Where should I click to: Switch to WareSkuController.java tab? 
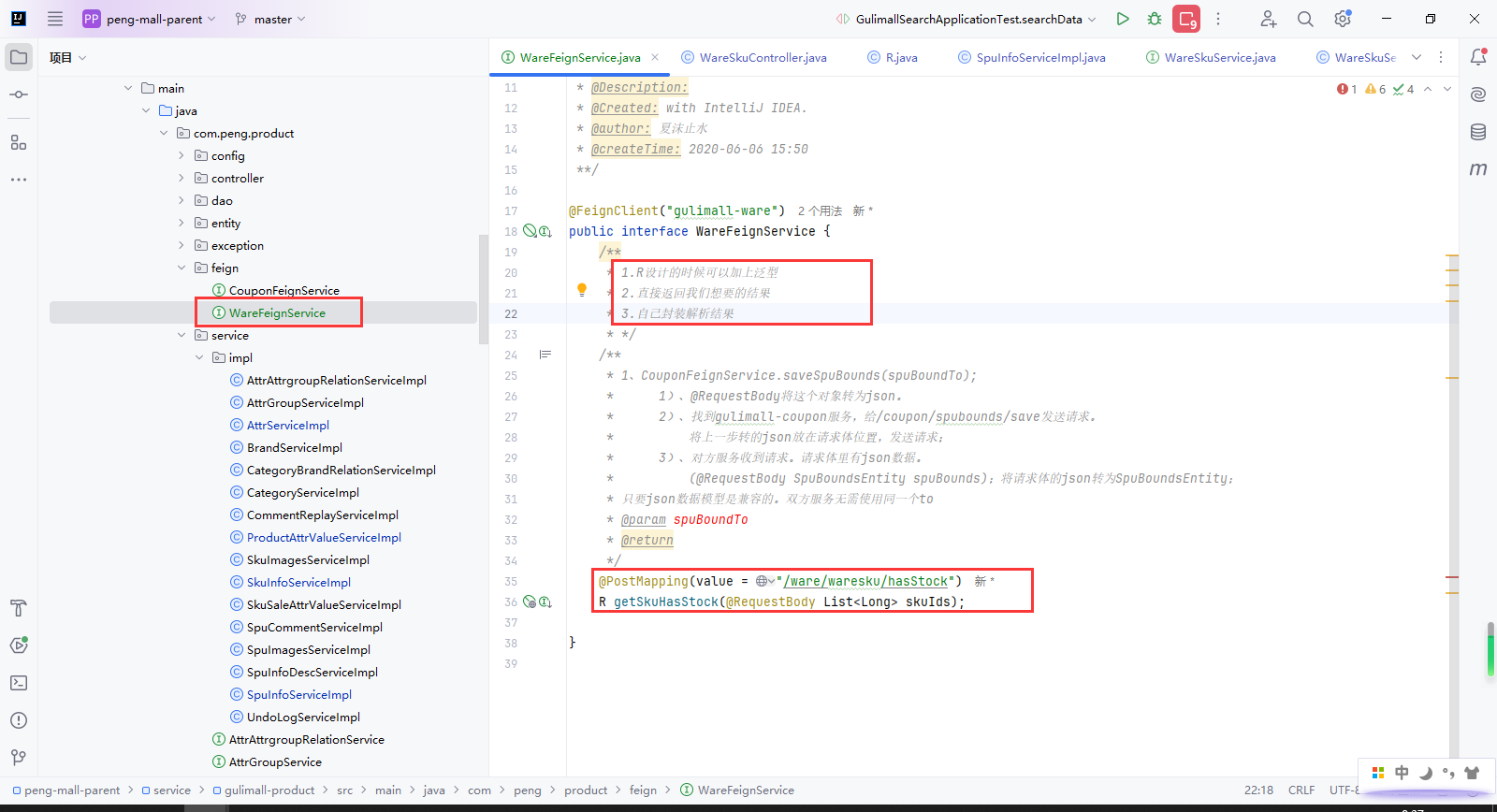754,57
